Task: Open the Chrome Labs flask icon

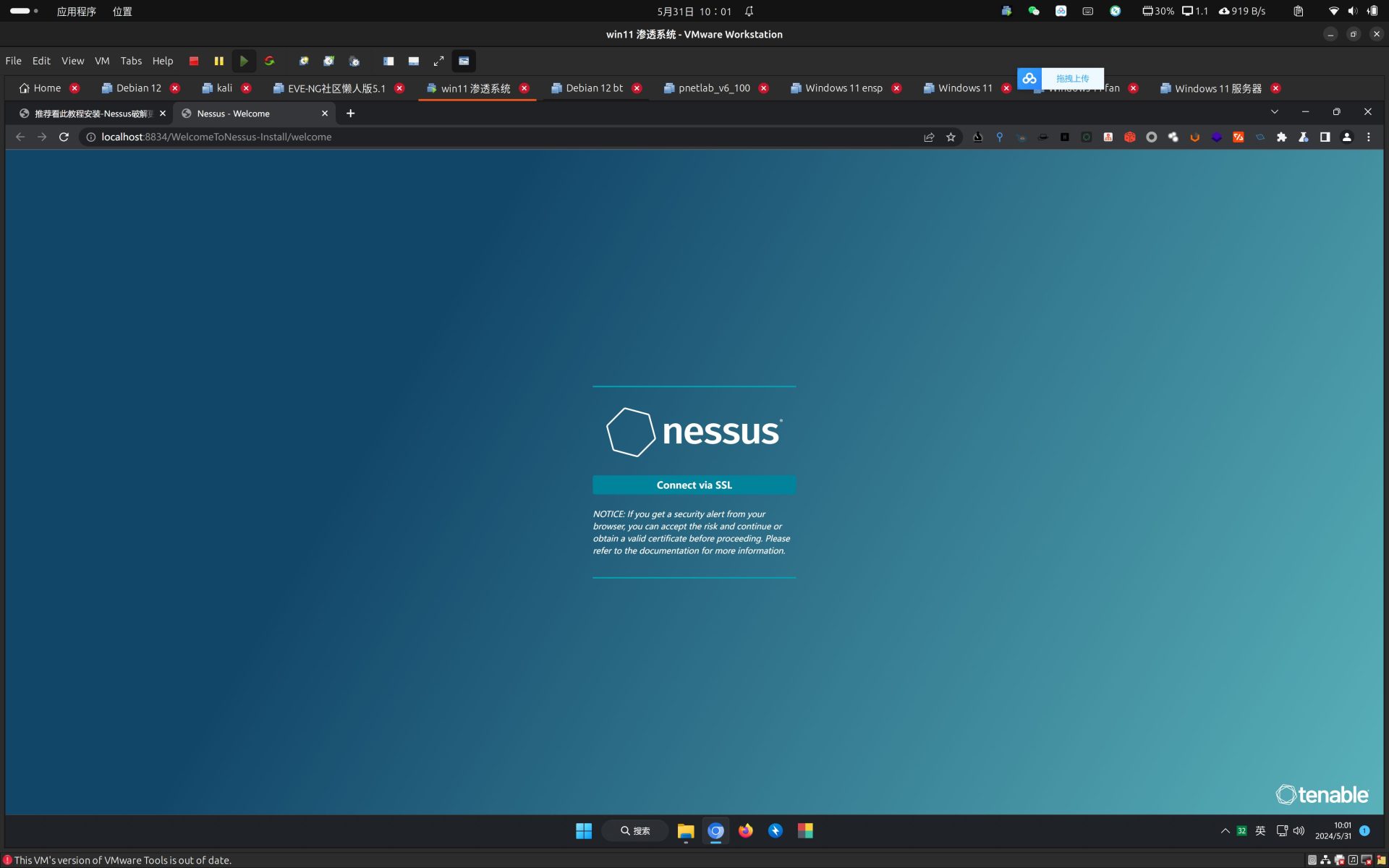Action: tap(1303, 137)
